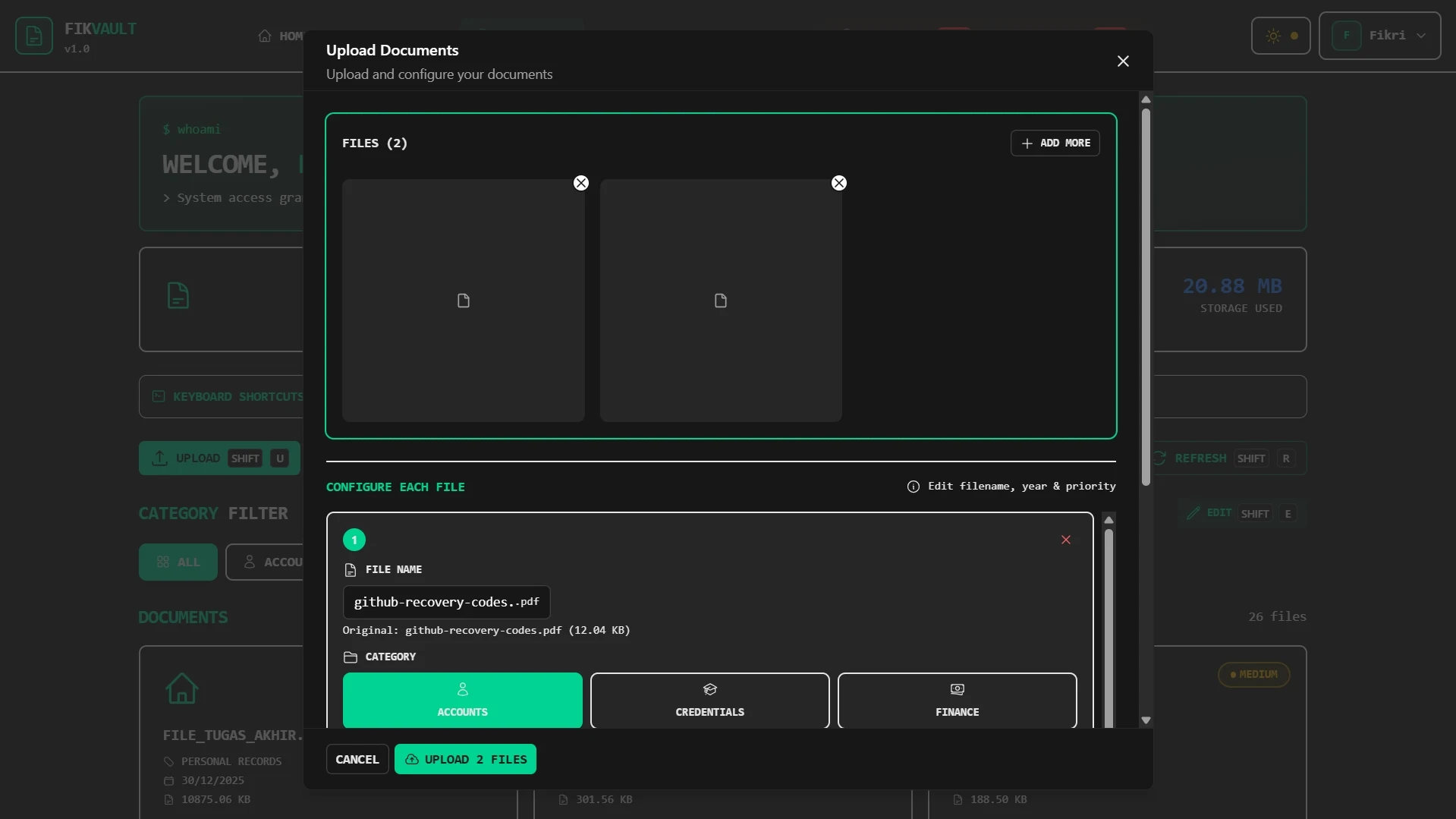Click Upload 2 Files button

pos(465,759)
